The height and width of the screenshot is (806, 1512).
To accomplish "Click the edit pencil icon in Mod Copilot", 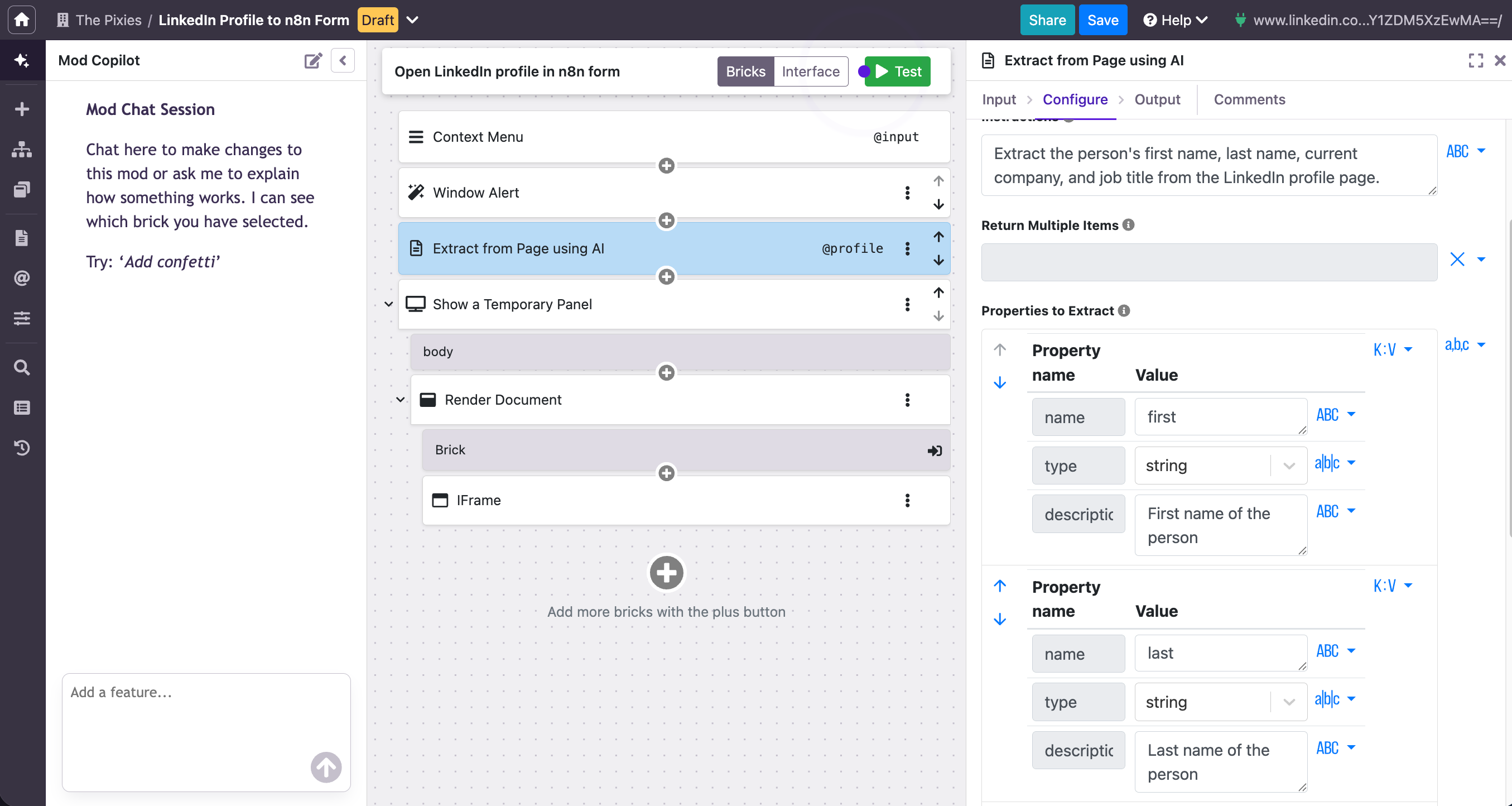I will coord(314,60).
